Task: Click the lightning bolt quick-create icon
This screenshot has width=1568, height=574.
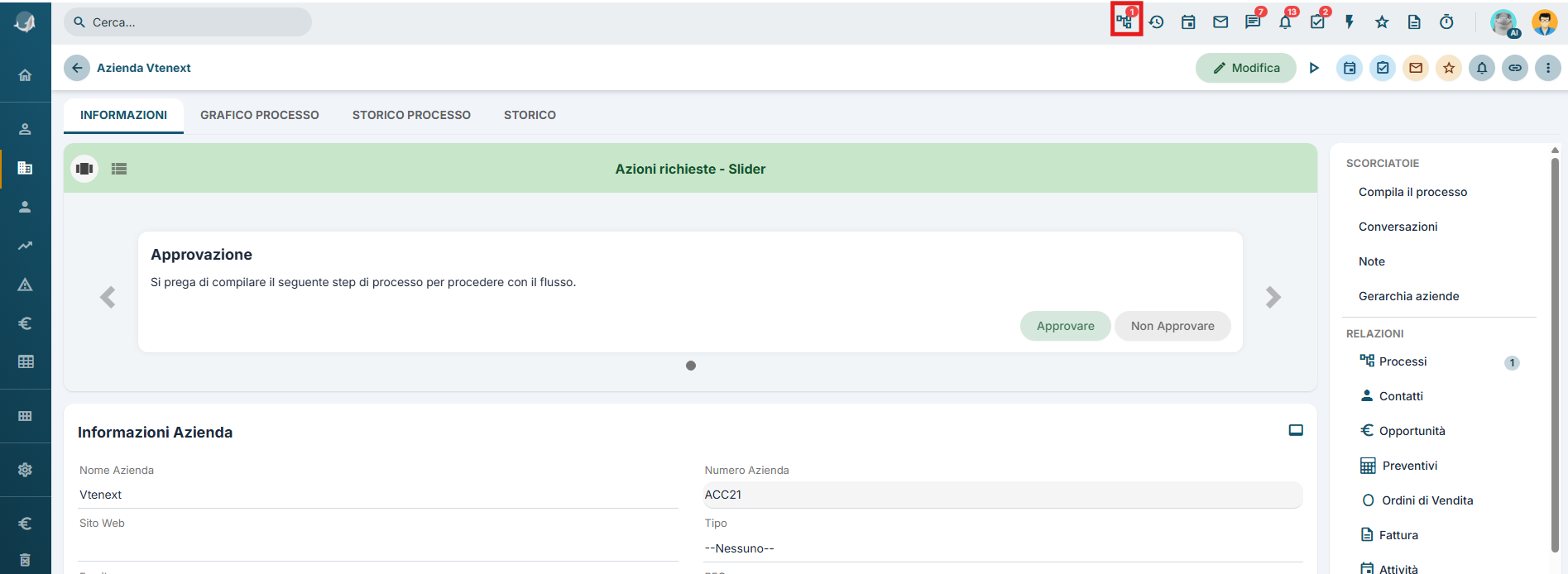Action: pos(1350,22)
